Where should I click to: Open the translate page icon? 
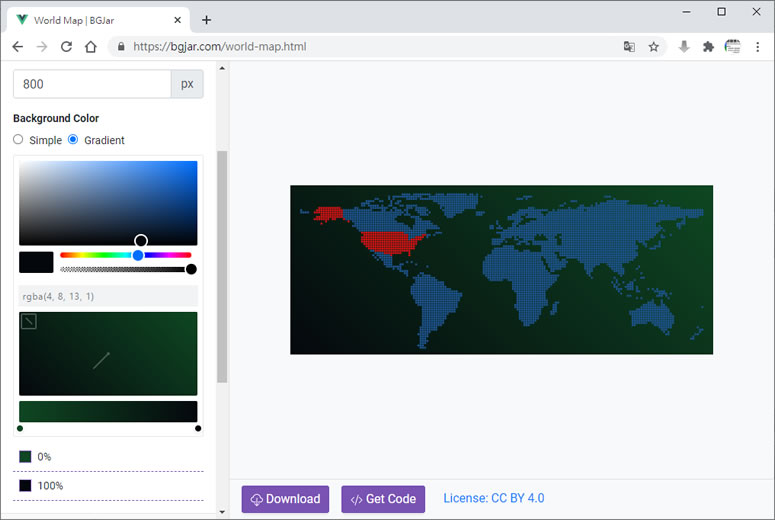pos(629,47)
